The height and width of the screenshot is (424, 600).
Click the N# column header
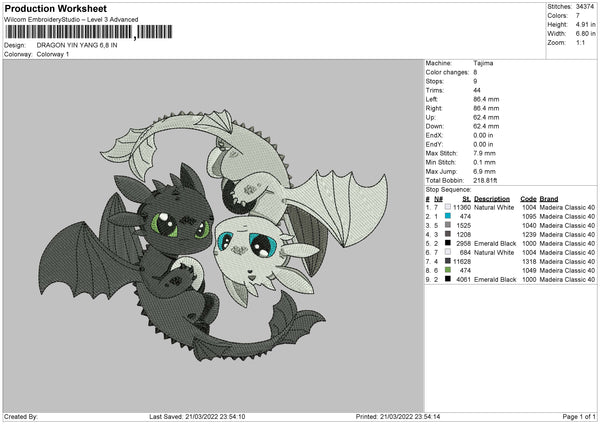point(438,199)
